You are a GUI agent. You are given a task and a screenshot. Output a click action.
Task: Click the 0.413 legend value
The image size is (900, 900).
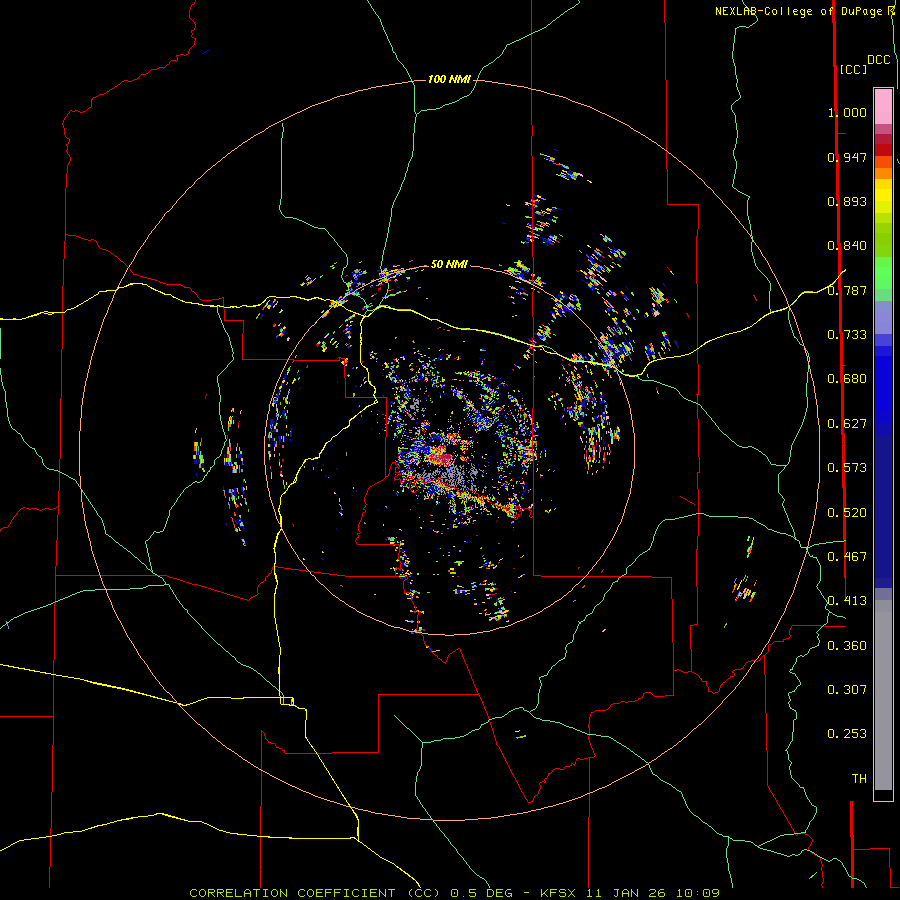847,601
